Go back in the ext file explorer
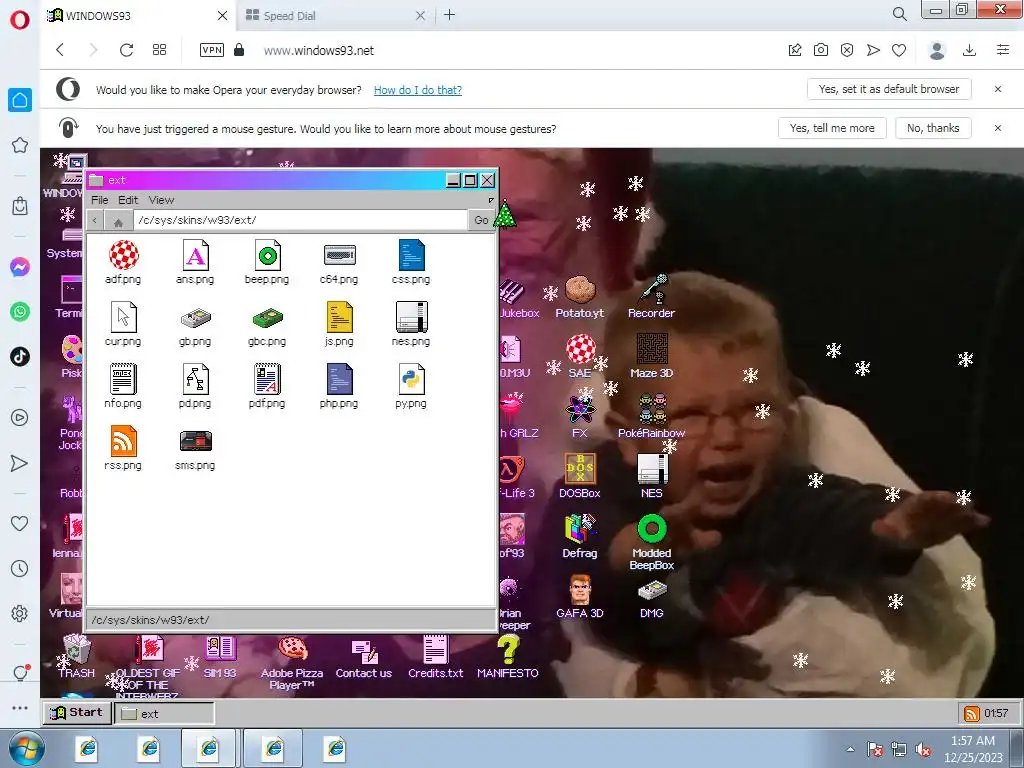 pos(95,220)
